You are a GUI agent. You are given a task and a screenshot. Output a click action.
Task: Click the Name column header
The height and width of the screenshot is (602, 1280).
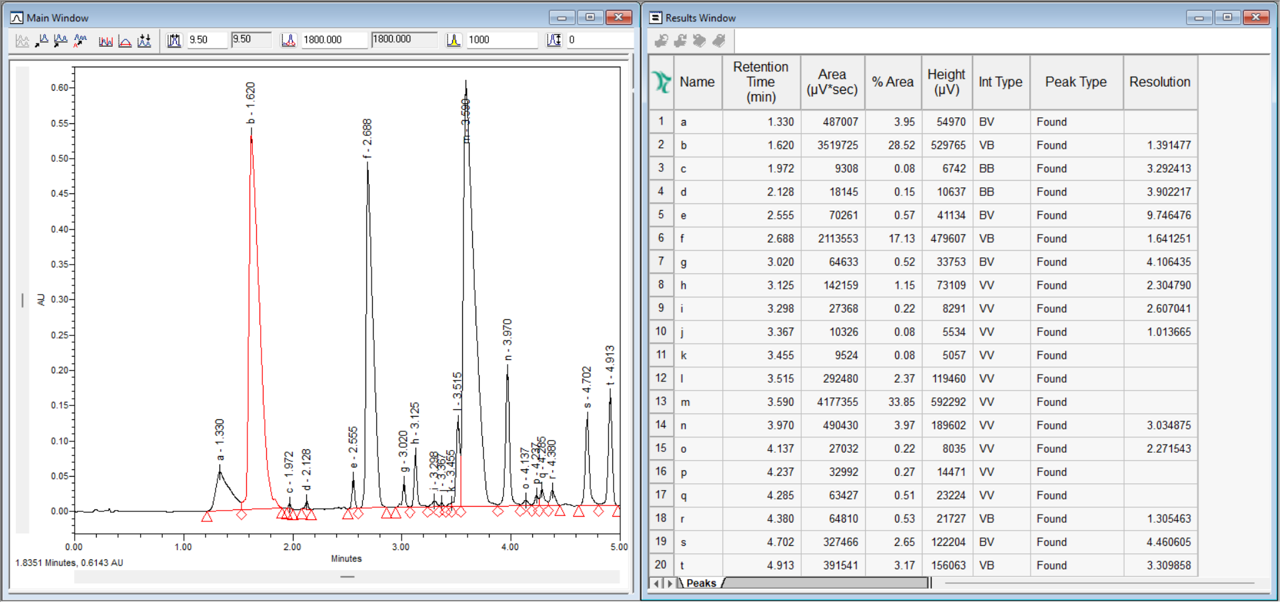pos(697,82)
